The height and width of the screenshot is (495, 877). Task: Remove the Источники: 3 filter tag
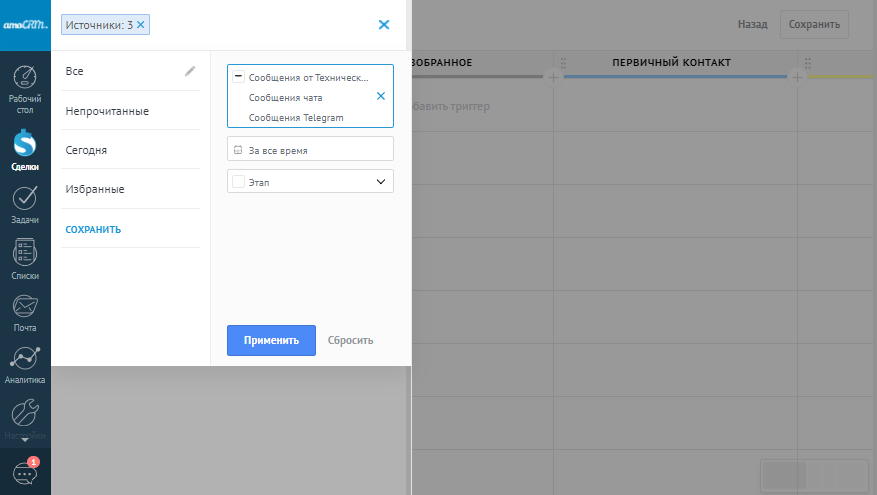pyautogui.click(x=141, y=24)
